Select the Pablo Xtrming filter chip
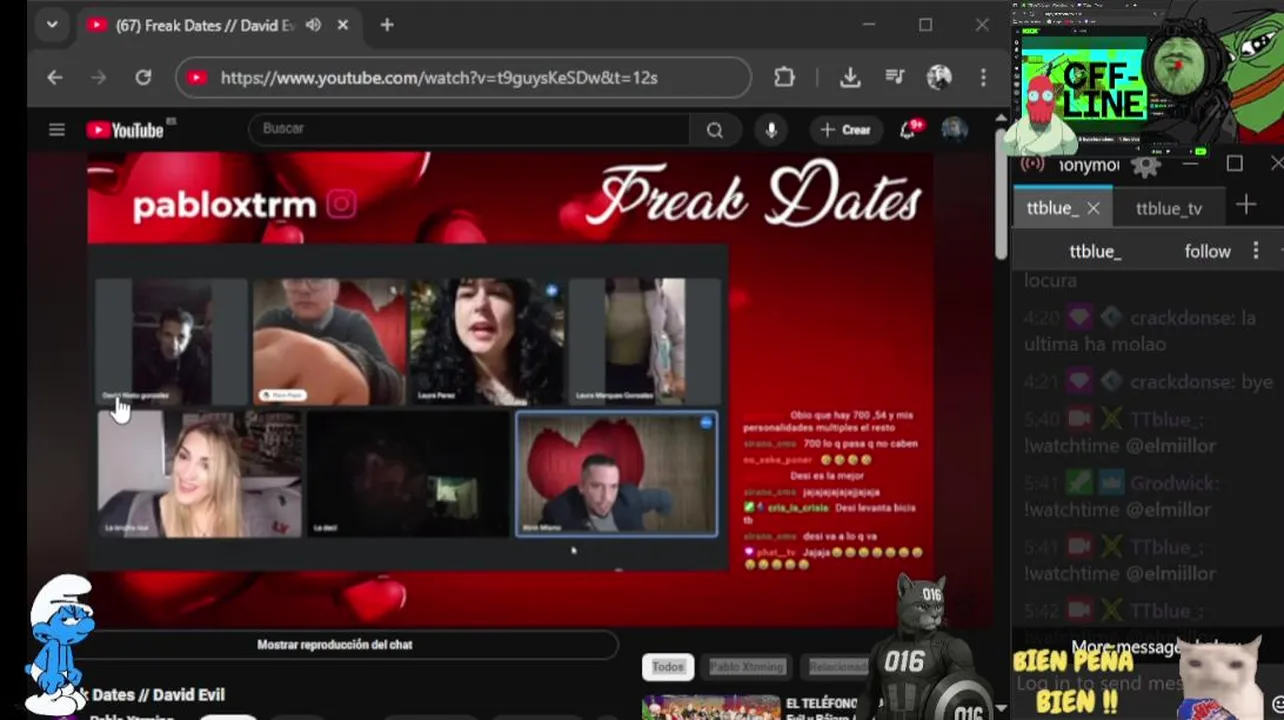 point(747,666)
